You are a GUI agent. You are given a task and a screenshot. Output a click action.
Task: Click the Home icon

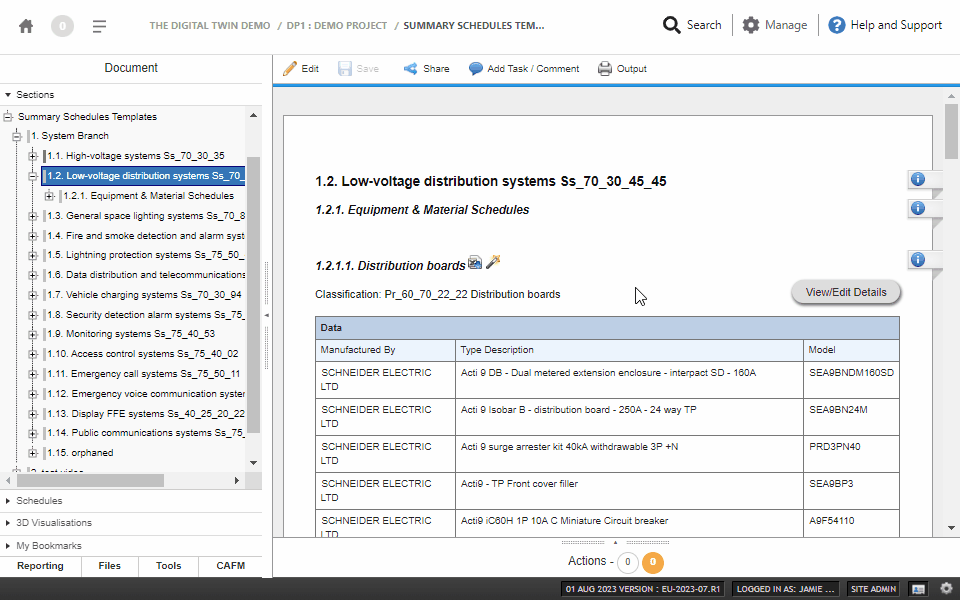tap(26, 24)
